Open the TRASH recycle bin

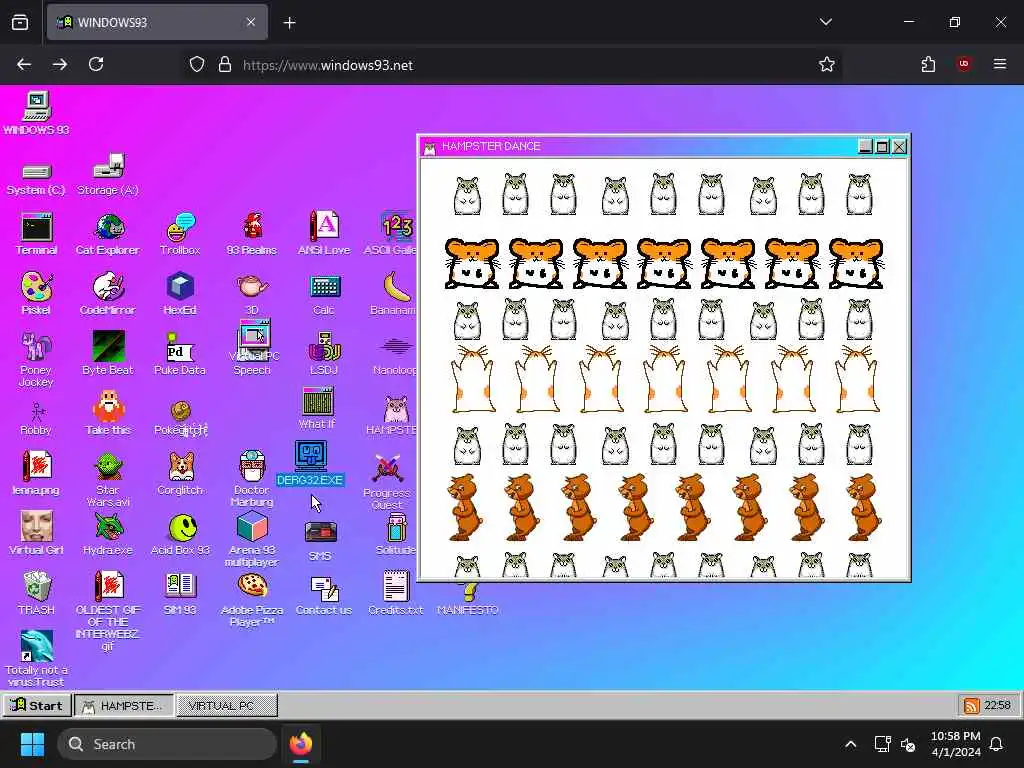[36, 594]
